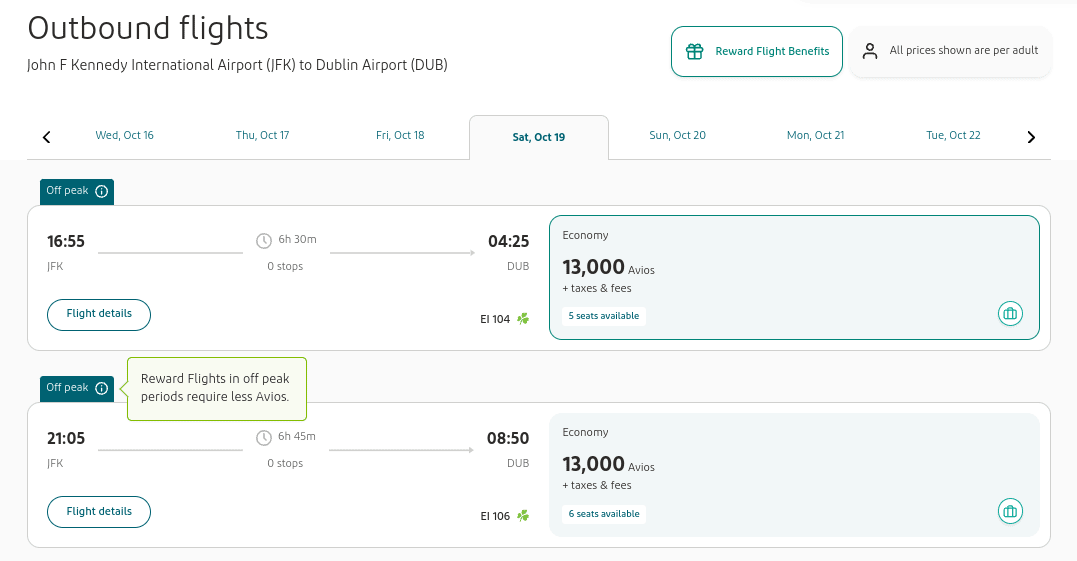Click the 16:55 departure time
The height and width of the screenshot is (561, 1077).
tap(66, 242)
